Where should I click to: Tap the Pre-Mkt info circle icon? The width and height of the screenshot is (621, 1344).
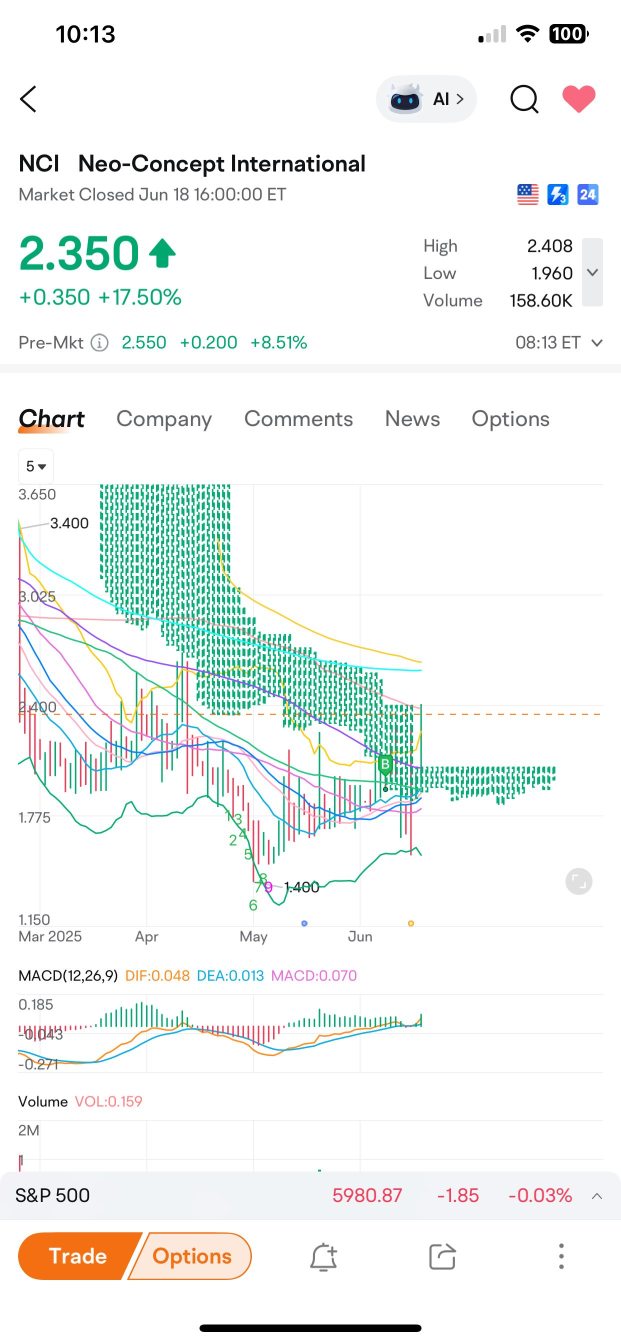[x=100, y=343]
